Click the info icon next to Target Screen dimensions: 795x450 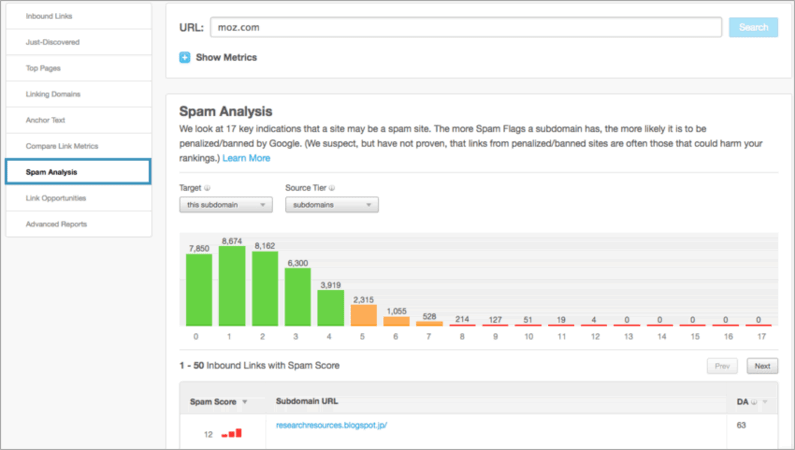[x=208, y=187]
